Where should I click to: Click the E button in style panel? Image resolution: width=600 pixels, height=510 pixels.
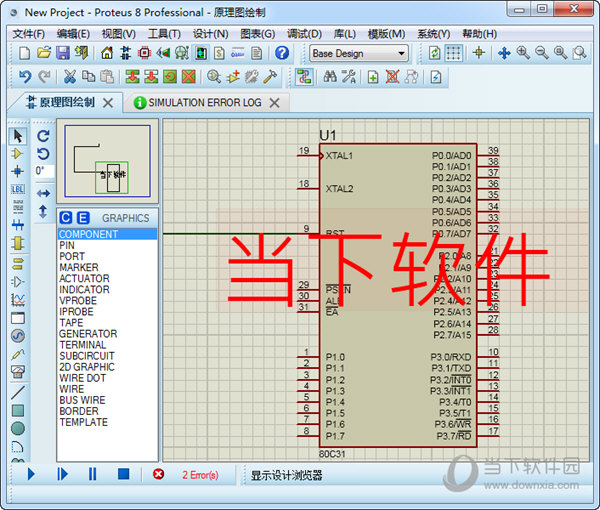click(83, 218)
